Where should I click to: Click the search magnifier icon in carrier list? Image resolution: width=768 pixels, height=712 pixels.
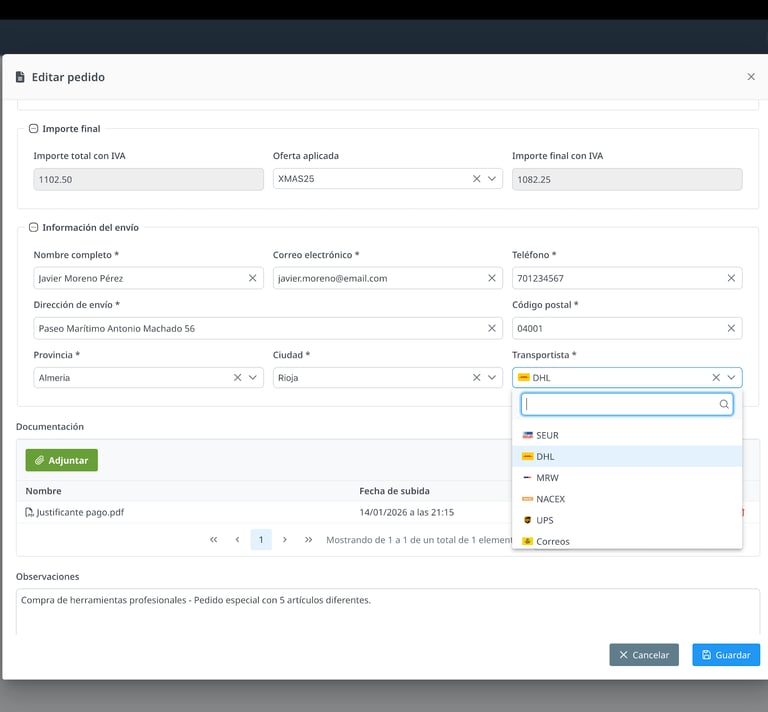coord(724,404)
